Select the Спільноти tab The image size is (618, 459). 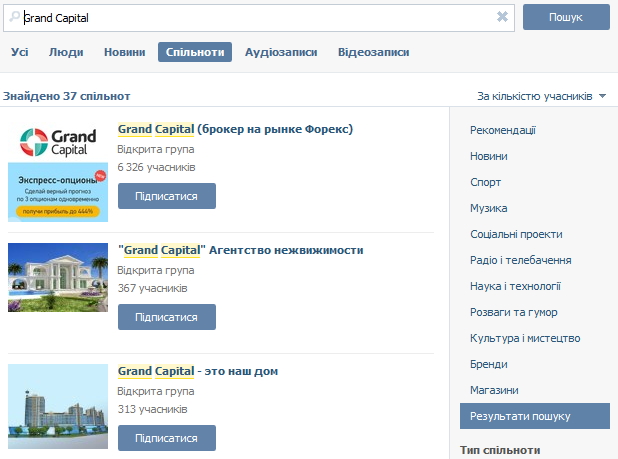click(x=195, y=52)
